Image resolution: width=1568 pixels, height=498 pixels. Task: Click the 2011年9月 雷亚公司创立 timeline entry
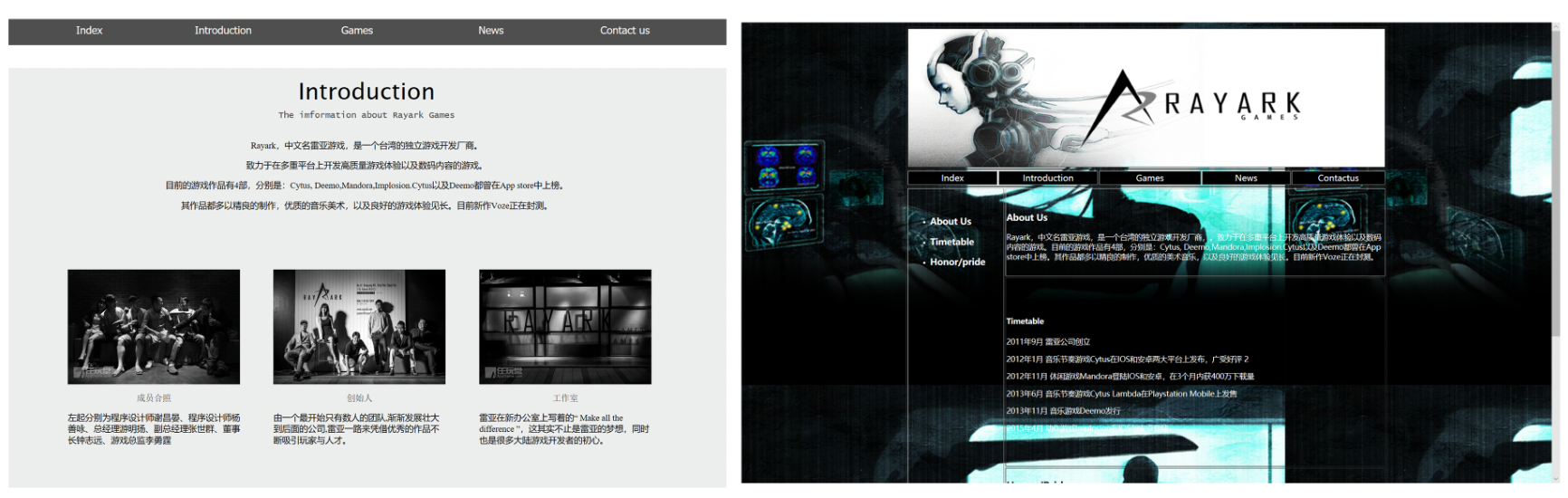[1048, 342]
